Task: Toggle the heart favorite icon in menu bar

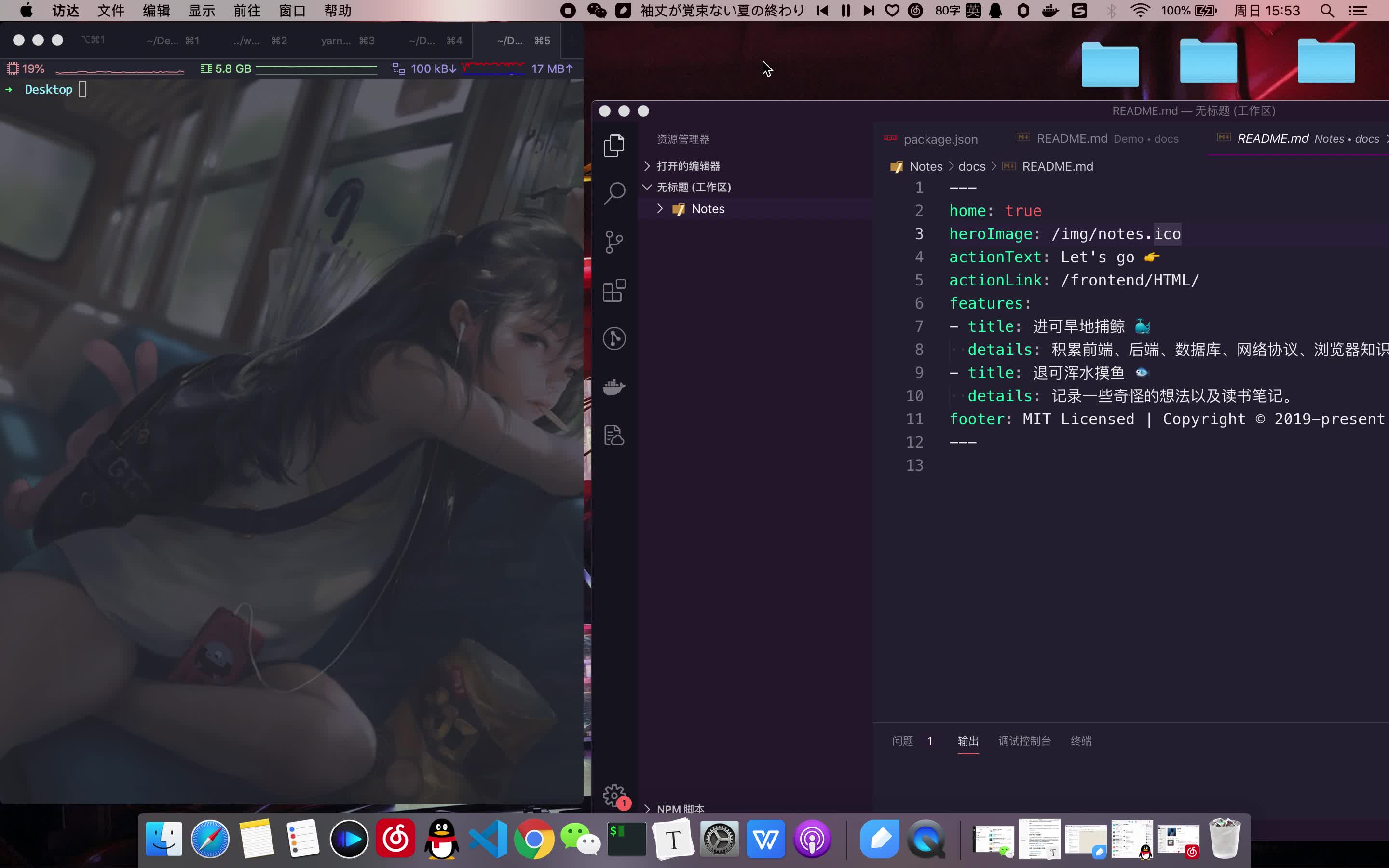Action: pos(891,10)
